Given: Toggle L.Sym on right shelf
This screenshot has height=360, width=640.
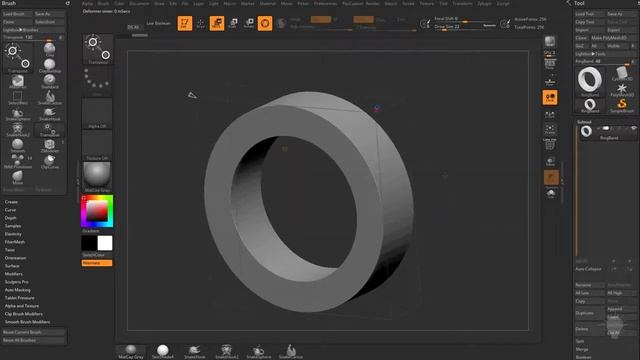Looking at the screenshot, I should coord(550,114).
